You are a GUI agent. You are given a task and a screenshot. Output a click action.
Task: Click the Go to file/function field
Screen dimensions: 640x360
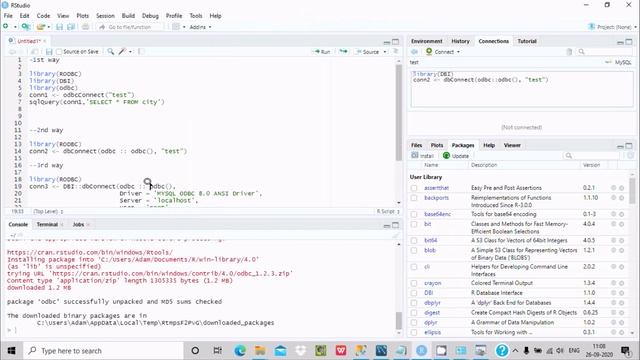pos(130,27)
